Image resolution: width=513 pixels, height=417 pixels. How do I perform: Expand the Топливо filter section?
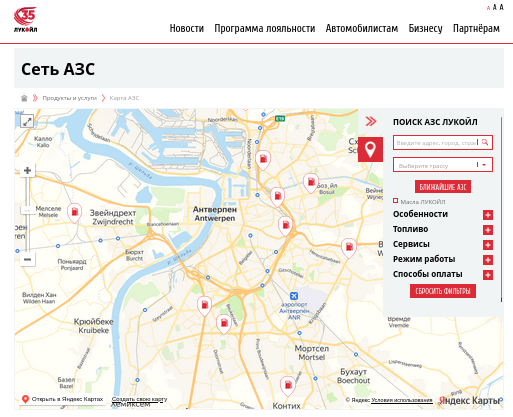488,230
